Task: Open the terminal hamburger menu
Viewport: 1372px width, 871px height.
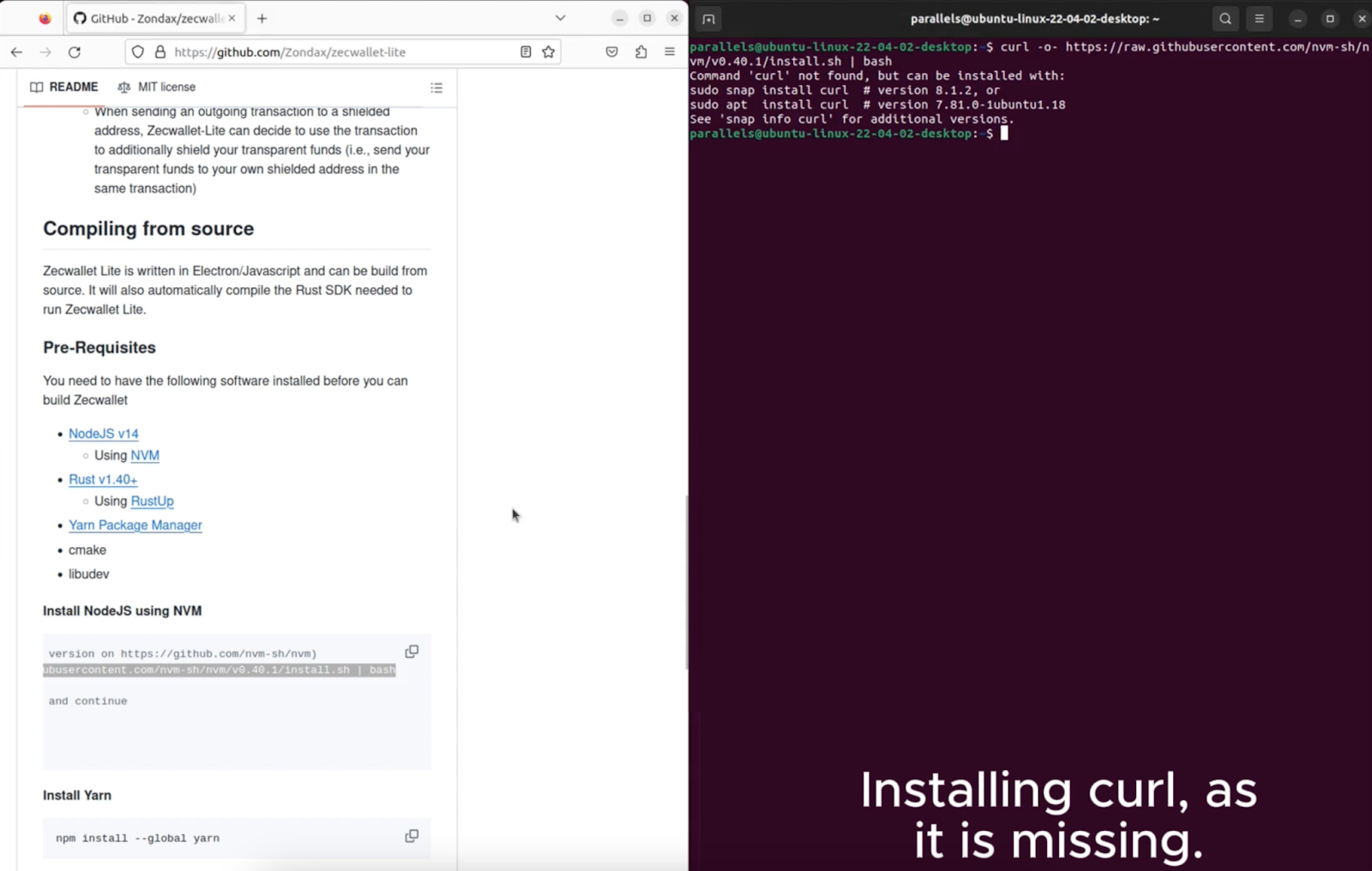Action: tap(1260, 19)
